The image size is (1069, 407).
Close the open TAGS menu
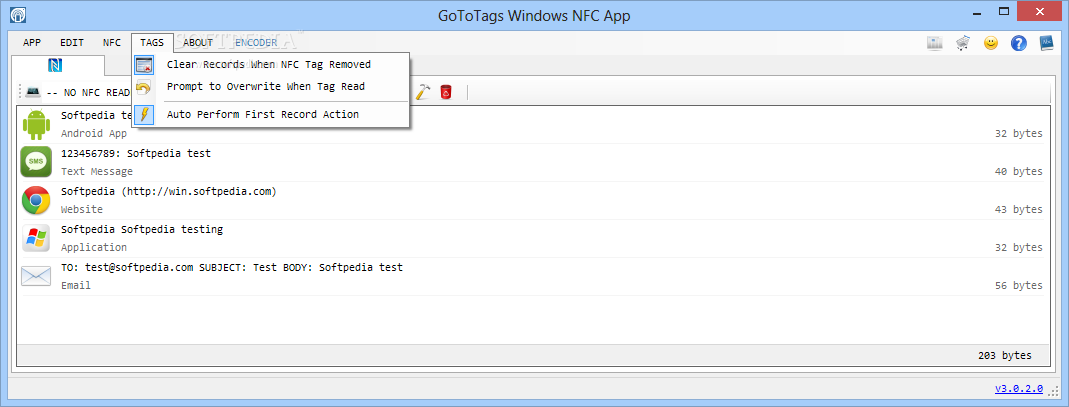click(x=152, y=42)
